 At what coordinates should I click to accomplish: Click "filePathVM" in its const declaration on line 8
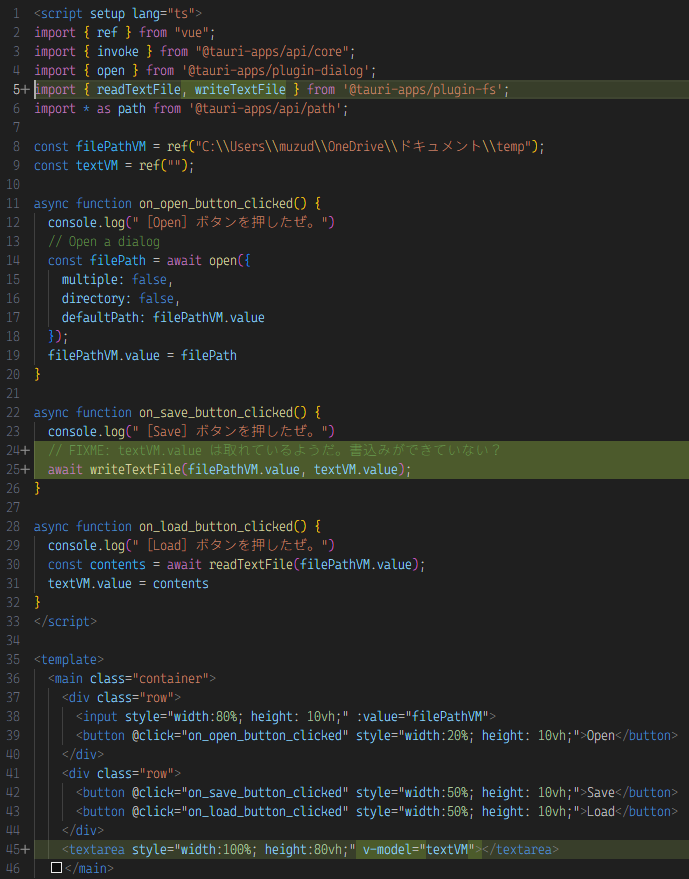[111, 147]
